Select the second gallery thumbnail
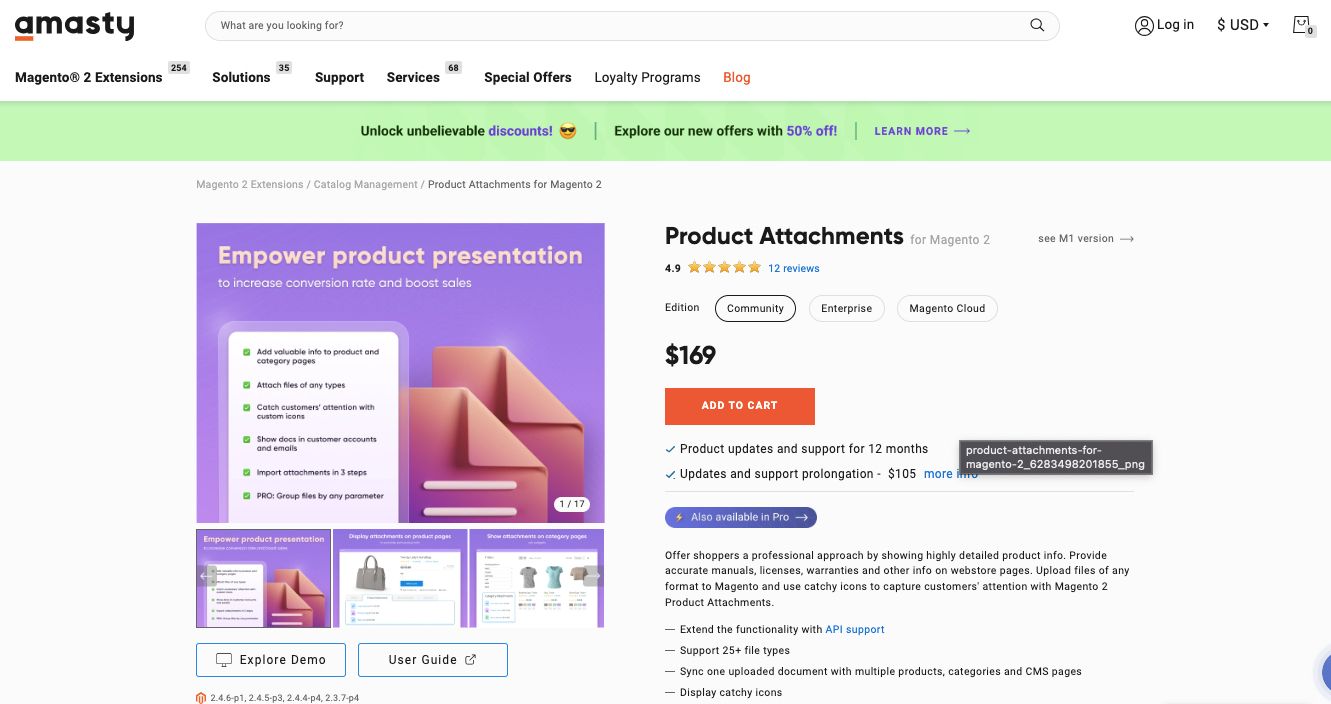The width and height of the screenshot is (1331, 704). point(399,578)
